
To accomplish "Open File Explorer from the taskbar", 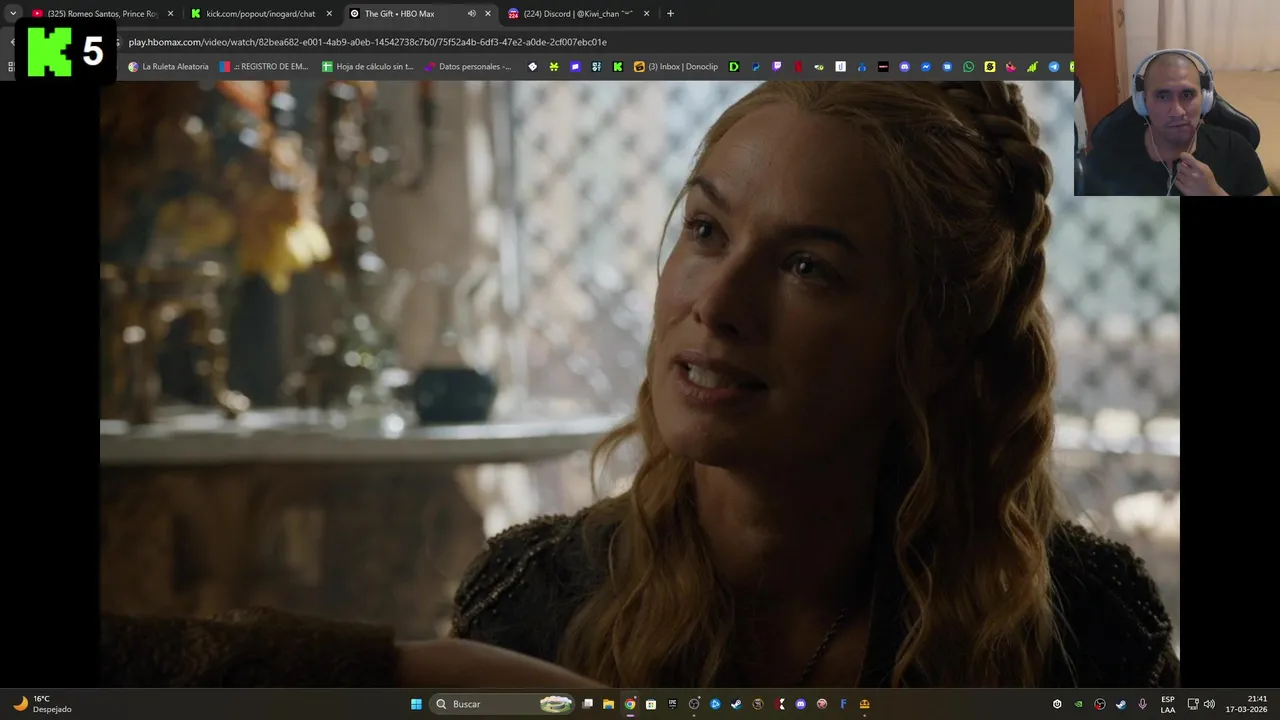I will pyautogui.click(x=608, y=704).
